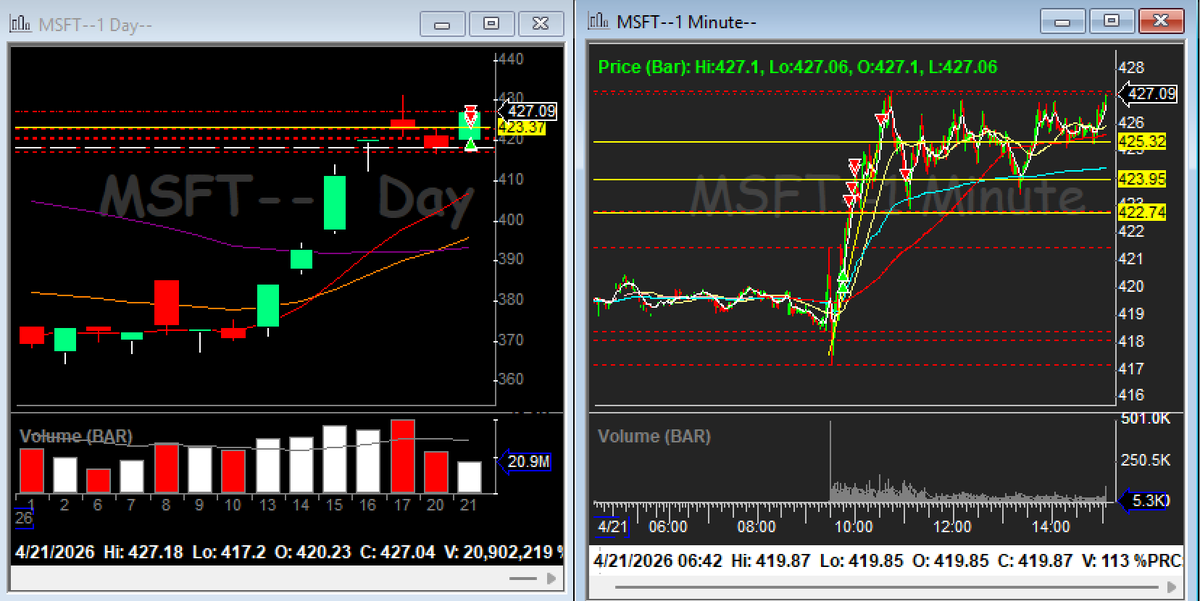This screenshot has width=1200, height=601.
Task: Click the 10:00 time axis label in Minute chart
Action: point(853,526)
